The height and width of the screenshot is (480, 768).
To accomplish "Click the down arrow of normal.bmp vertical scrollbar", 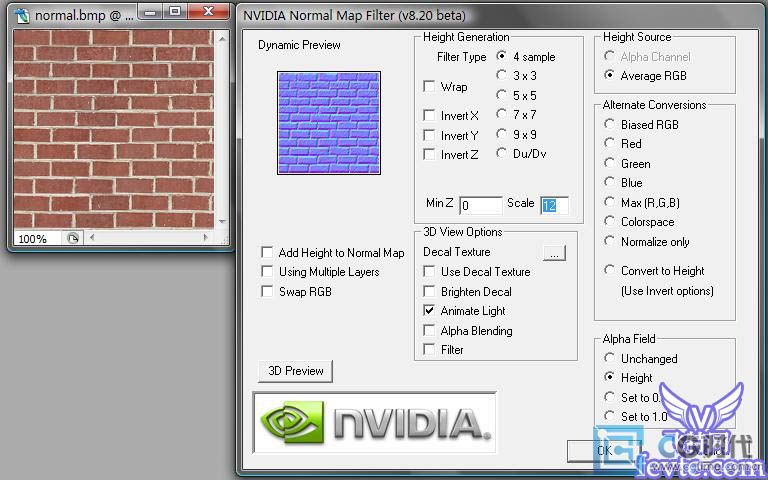I will click(x=222, y=221).
